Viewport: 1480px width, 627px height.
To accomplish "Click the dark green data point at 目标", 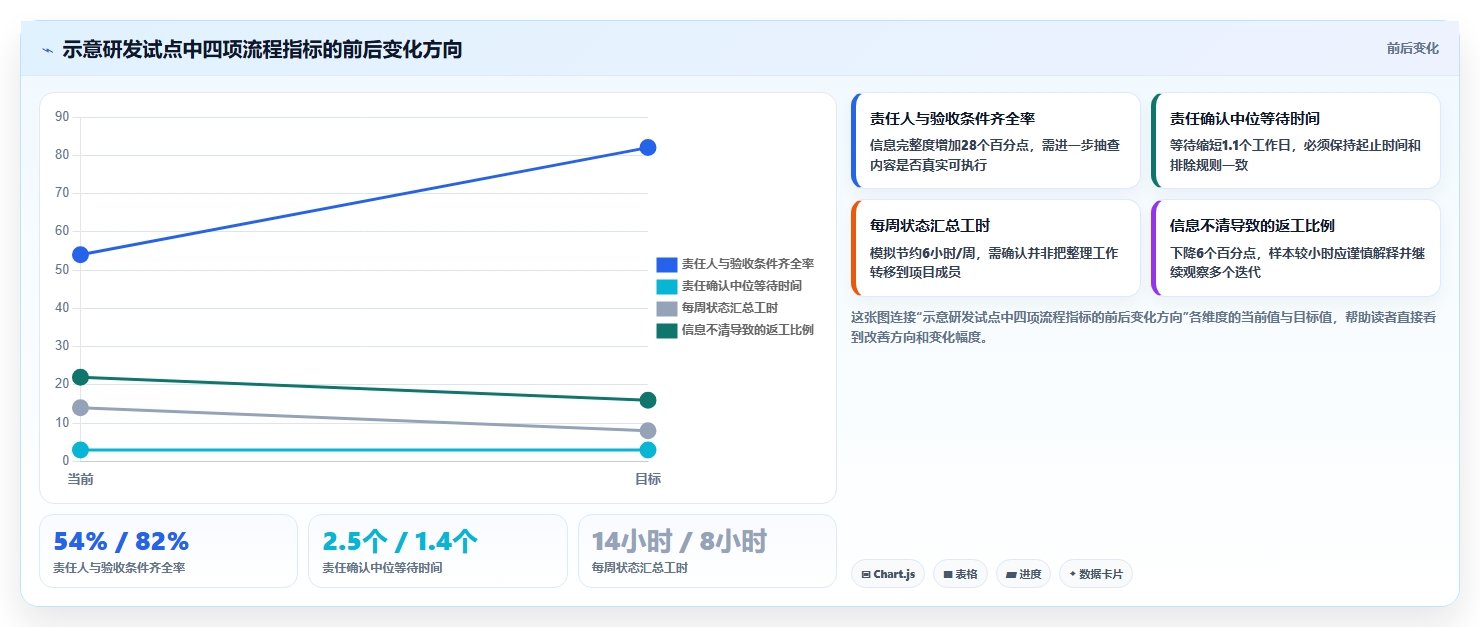I will click(648, 400).
